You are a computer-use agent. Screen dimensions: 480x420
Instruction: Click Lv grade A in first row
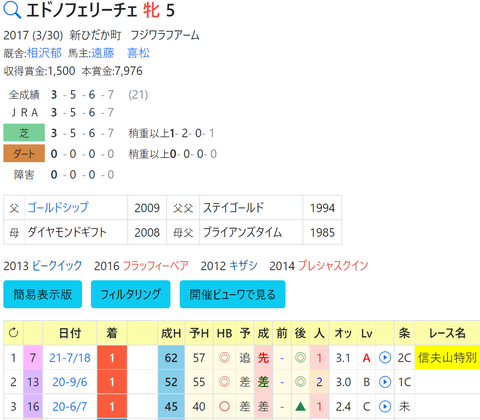click(x=367, y=358)
